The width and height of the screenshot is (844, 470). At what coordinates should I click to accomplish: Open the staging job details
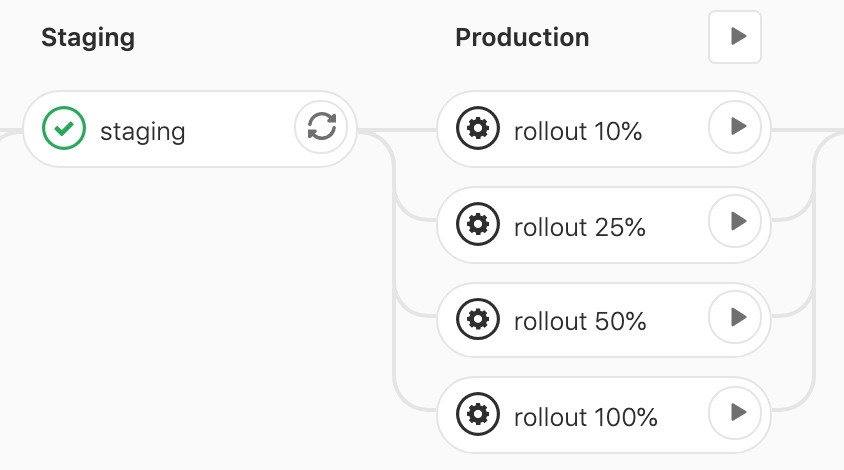coord(143,131)
